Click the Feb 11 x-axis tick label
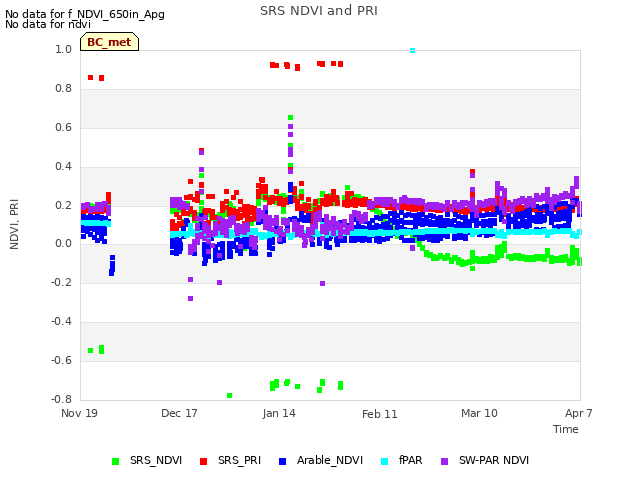This screenshot has height=480, width=640. [380, 414]
